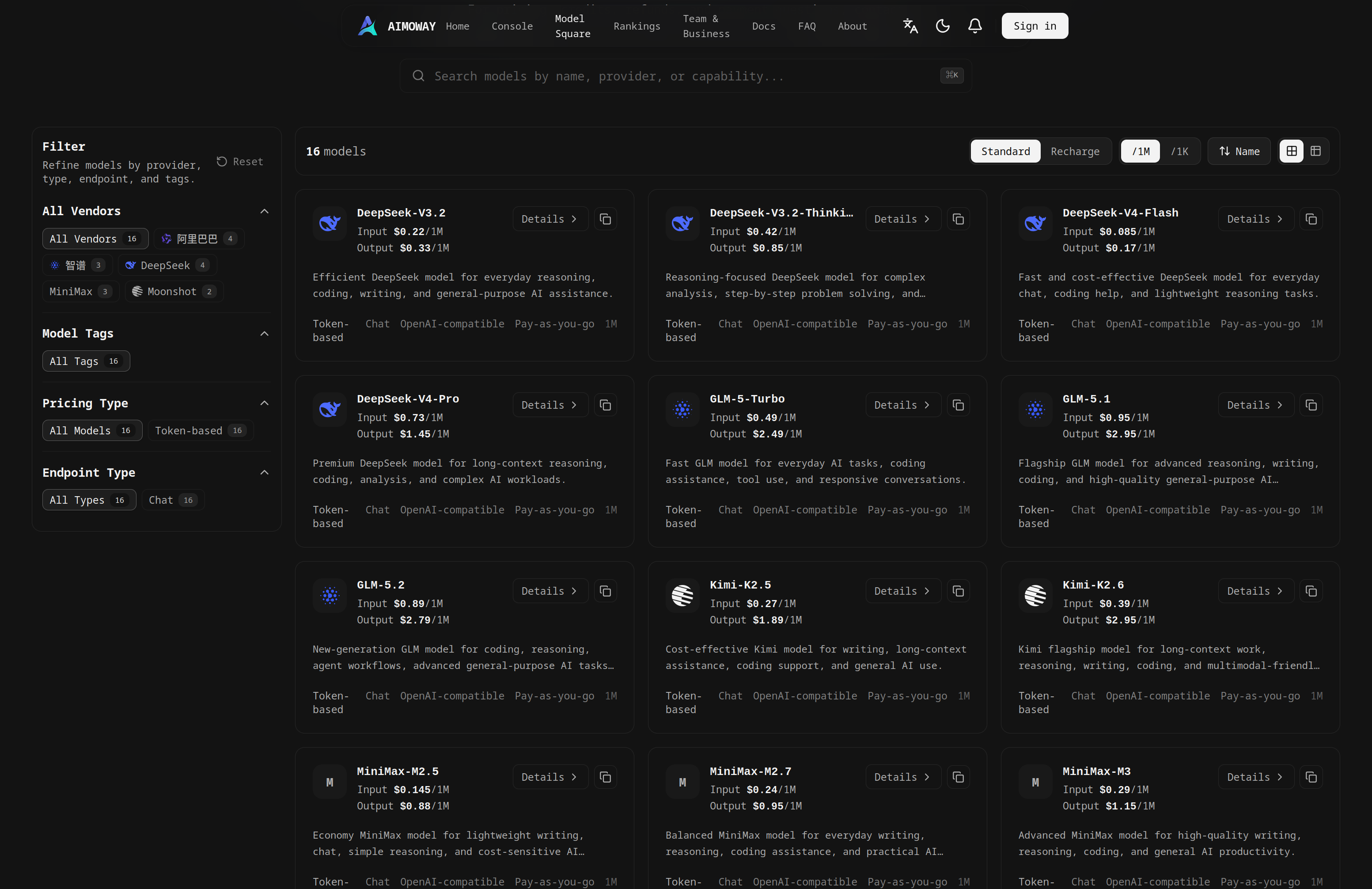Select Token-based pricing type

click(201, 431)
